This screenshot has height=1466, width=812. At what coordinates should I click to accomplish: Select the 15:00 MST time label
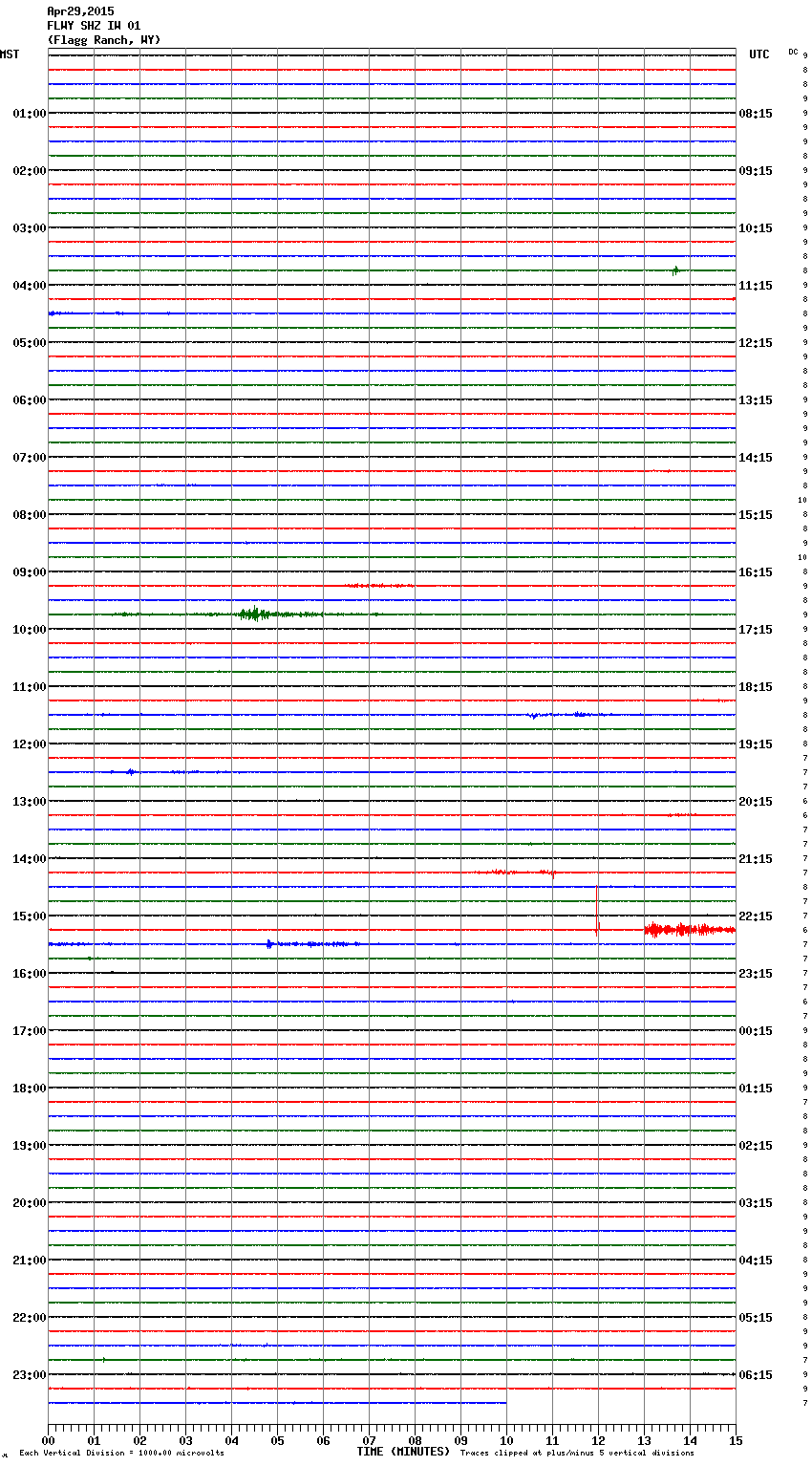coord(30,916)
